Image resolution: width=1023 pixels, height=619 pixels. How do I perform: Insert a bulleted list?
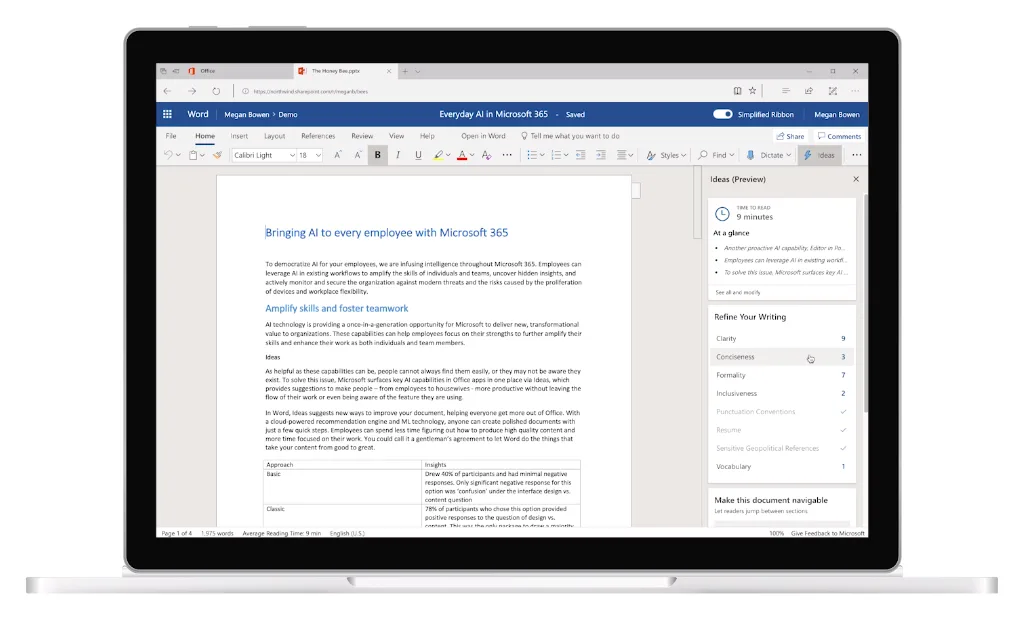tap(532, 155)
